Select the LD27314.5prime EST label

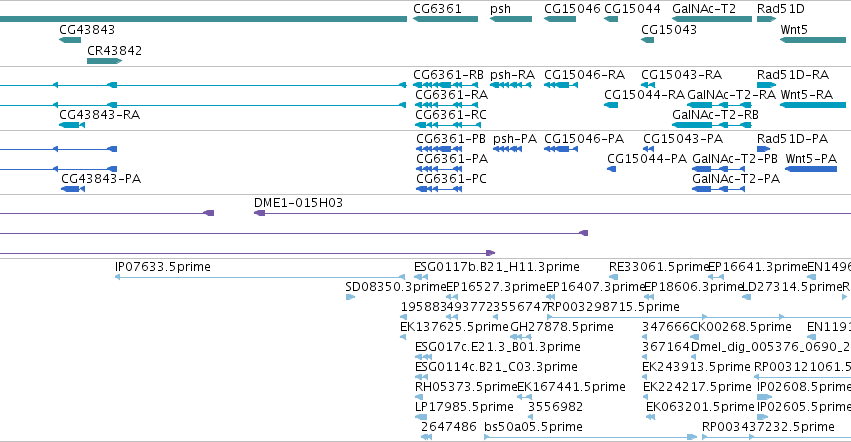tap(791, 287)
